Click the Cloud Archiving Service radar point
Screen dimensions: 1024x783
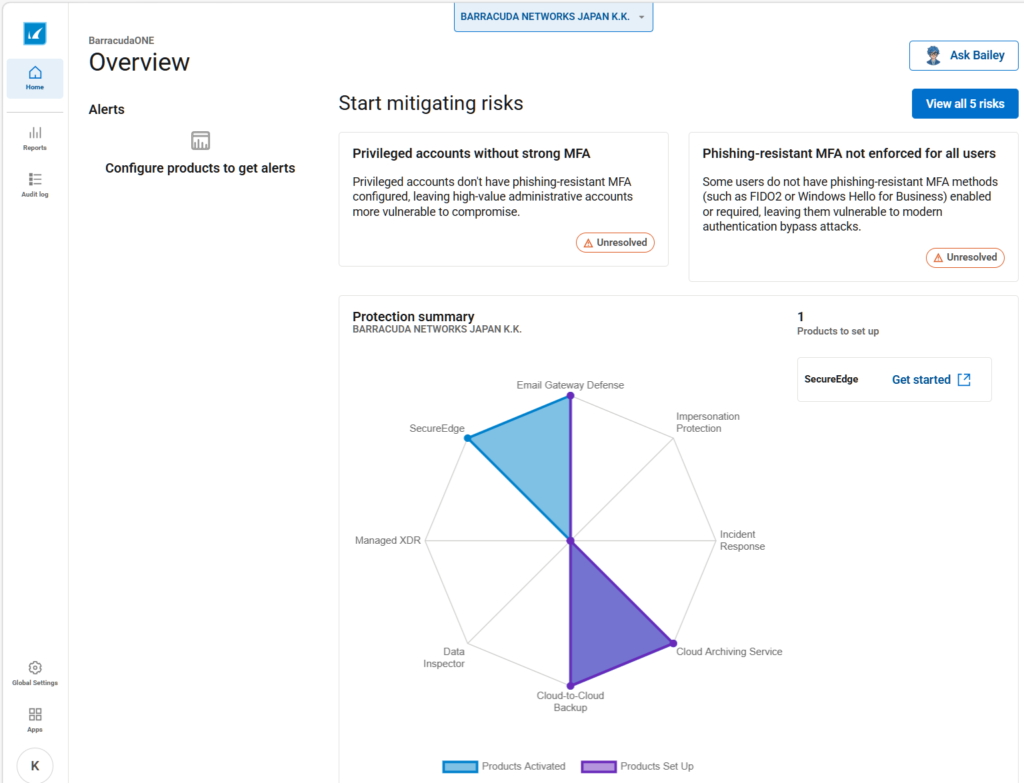[x=673, y=643]
